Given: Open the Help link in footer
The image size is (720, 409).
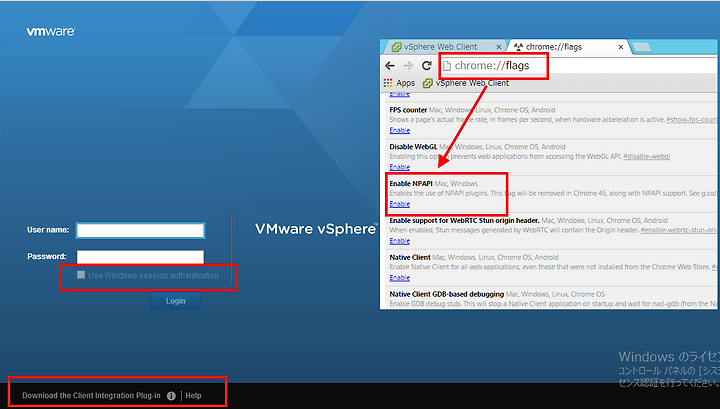Looking at the screenshot, I should tap(193, 396).
